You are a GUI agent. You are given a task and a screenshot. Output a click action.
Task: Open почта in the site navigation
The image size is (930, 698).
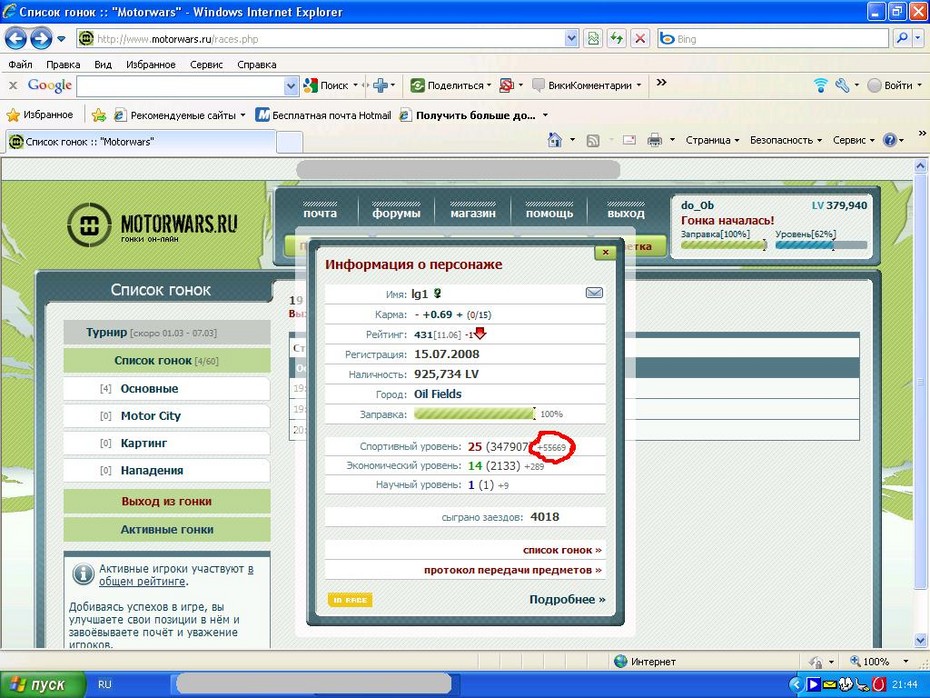[320, 212]
